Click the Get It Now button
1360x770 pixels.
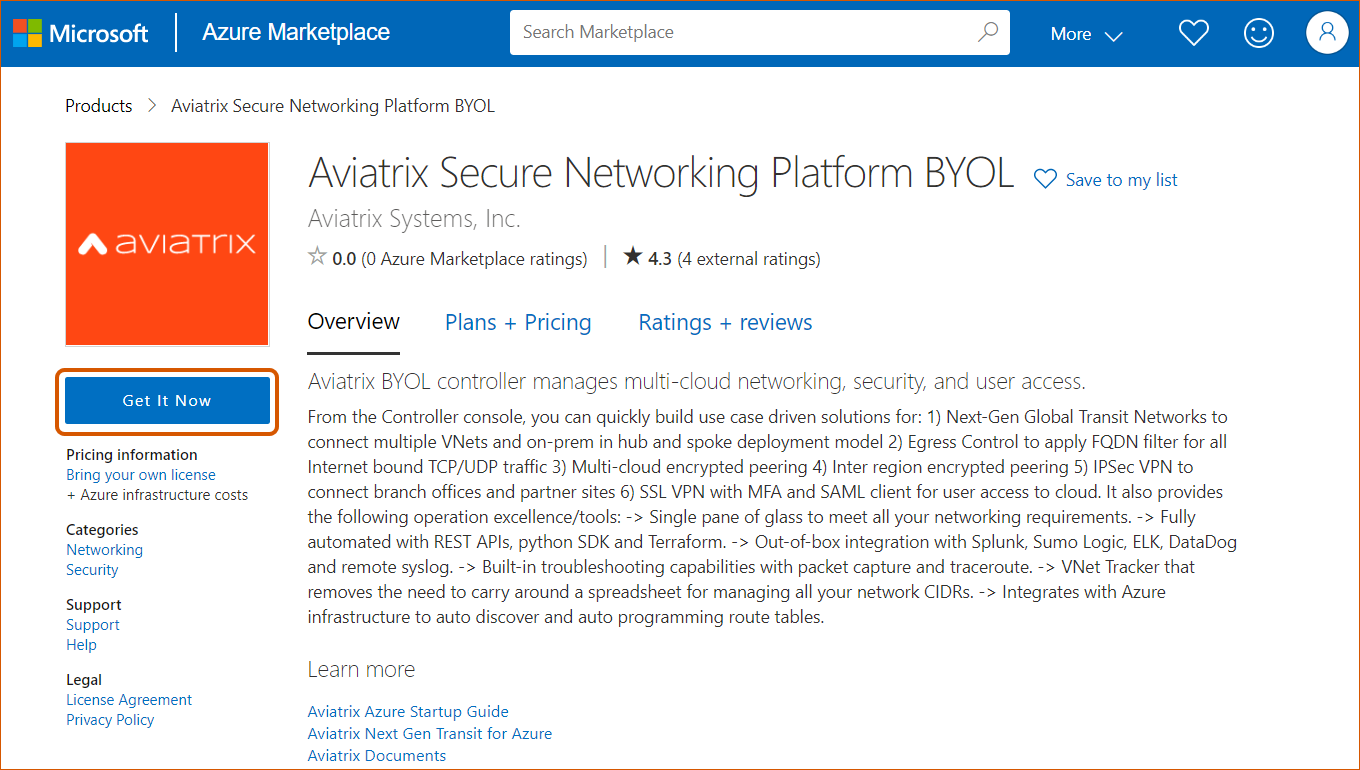(166, 400)
